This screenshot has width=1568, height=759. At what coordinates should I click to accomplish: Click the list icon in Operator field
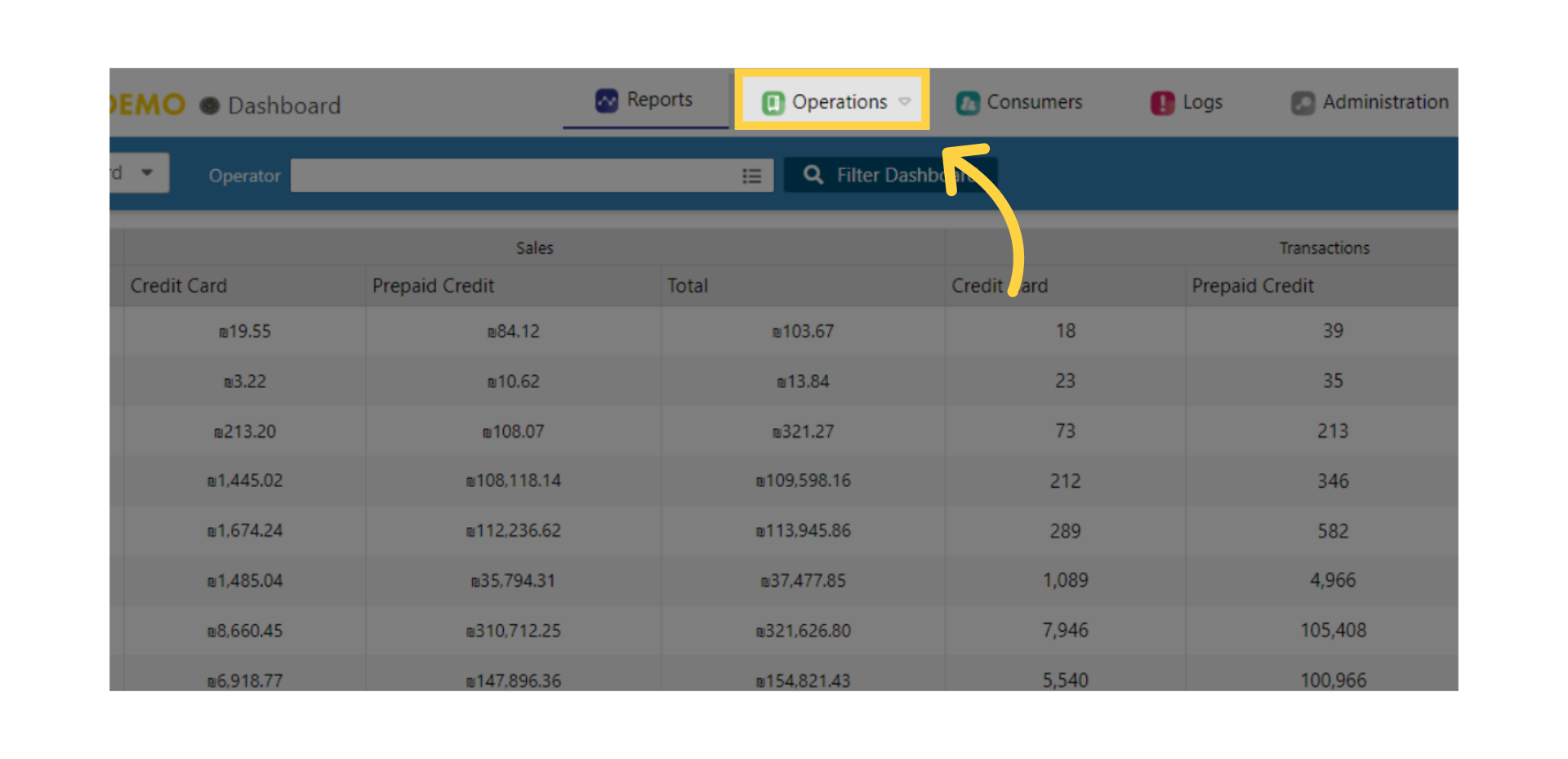click(751, 176)
